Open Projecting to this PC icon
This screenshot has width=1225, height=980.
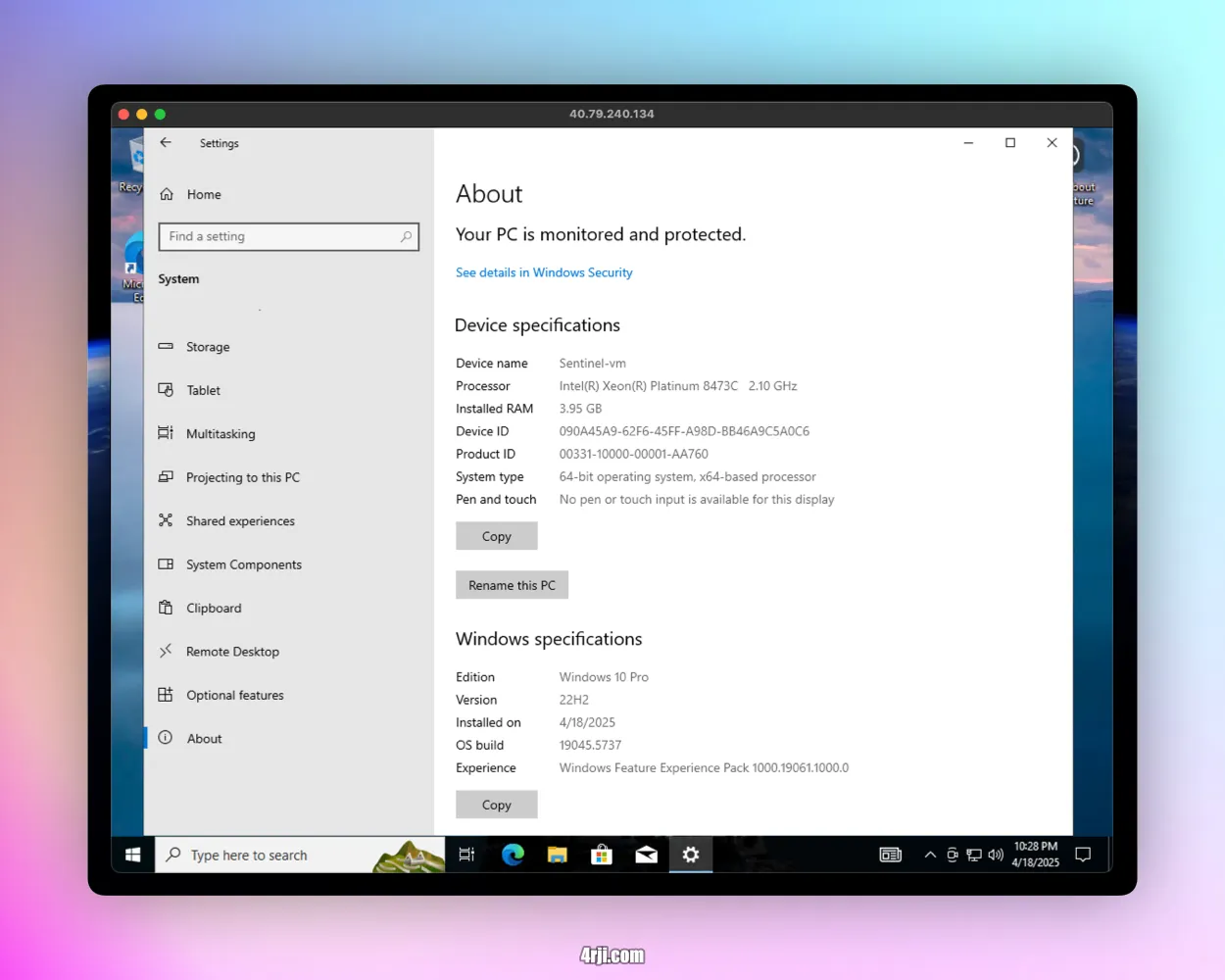pos(167,477)
